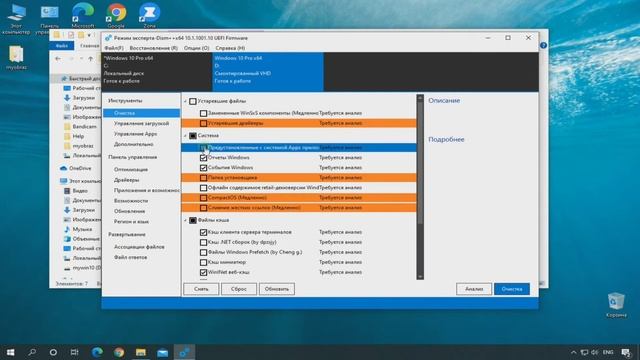Screen dimensions: 640x360
Task: Tick the Папка установщика checkbox
Action: [203, 178]
